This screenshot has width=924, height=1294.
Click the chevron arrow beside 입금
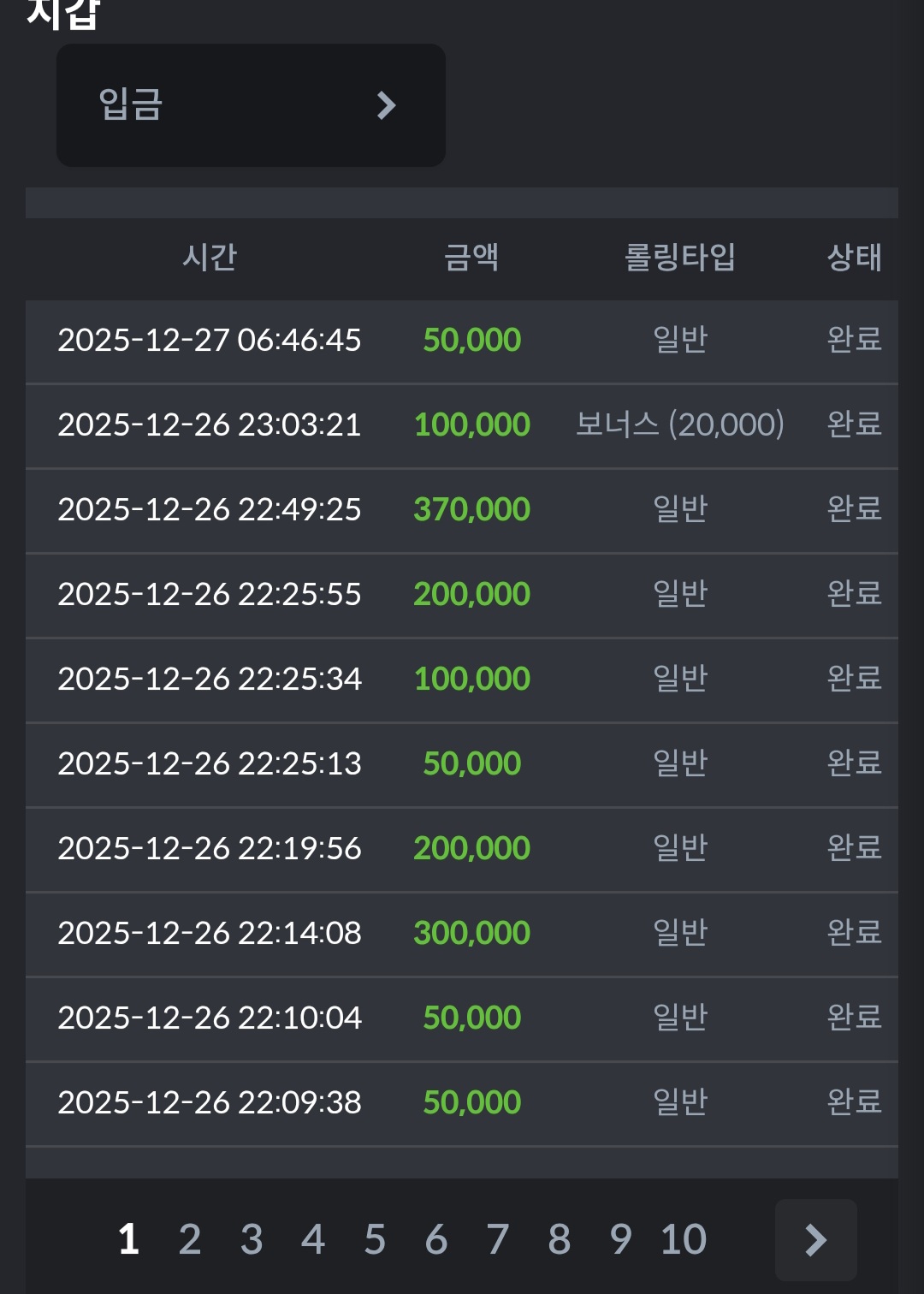pos(386,105)
